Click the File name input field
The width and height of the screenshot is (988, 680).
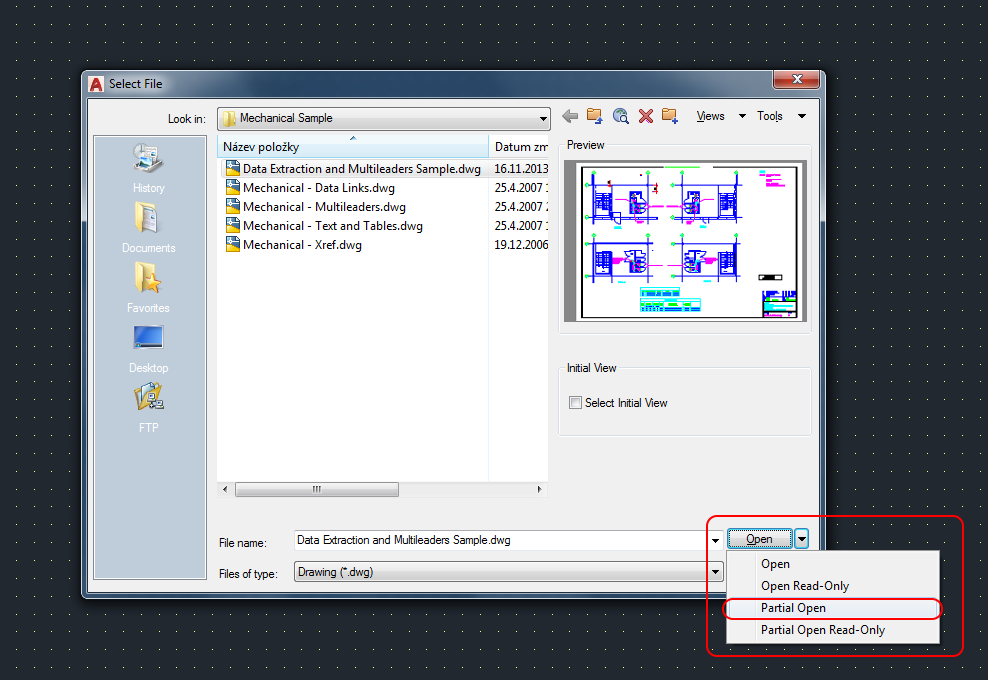(x=500, y=540)
